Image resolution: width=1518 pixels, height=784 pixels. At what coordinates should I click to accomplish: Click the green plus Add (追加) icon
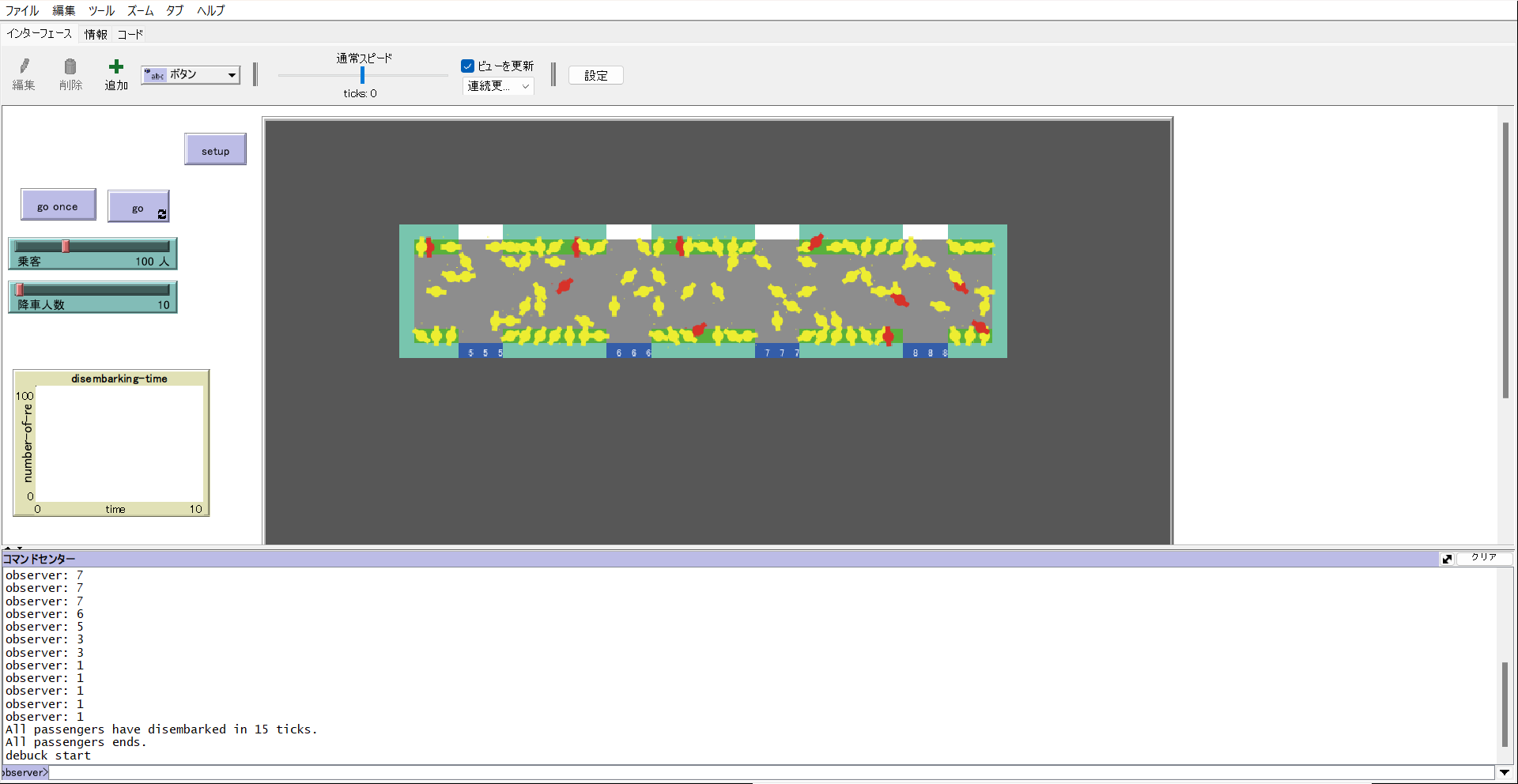pos(116,67)
